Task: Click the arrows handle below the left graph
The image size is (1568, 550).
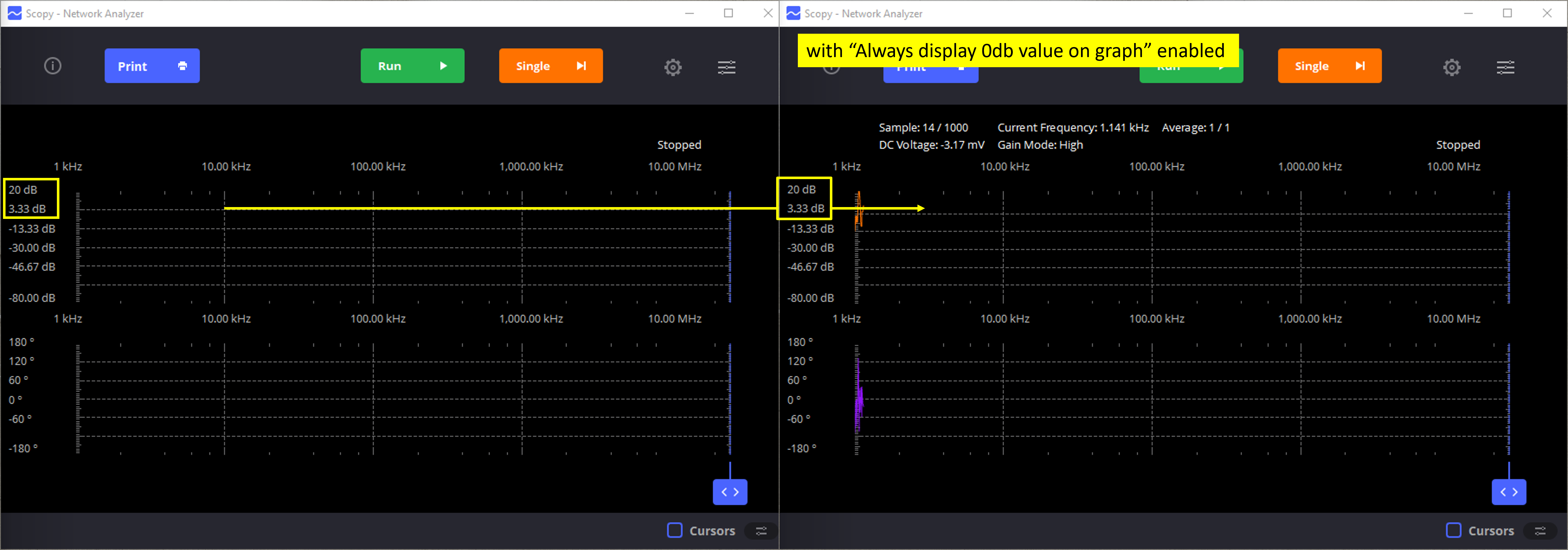Action: point(730,492)
